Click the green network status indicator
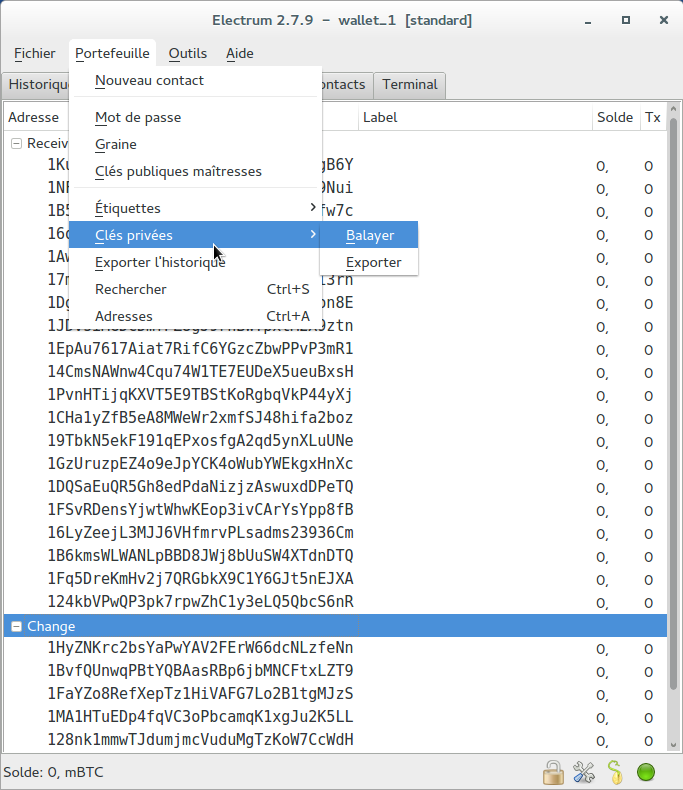Screen dimensions: 683x790 pos(646,772)
